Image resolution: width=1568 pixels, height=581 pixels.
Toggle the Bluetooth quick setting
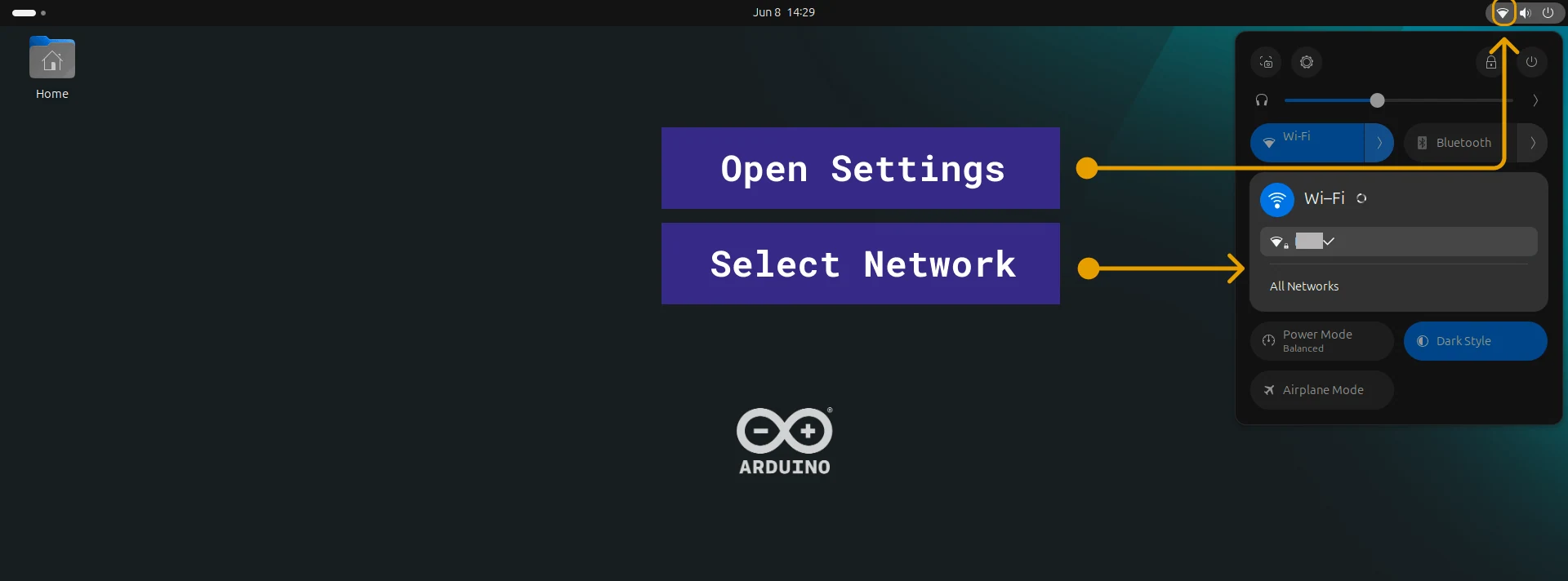pyautogui.click(x=1460, y=143)
